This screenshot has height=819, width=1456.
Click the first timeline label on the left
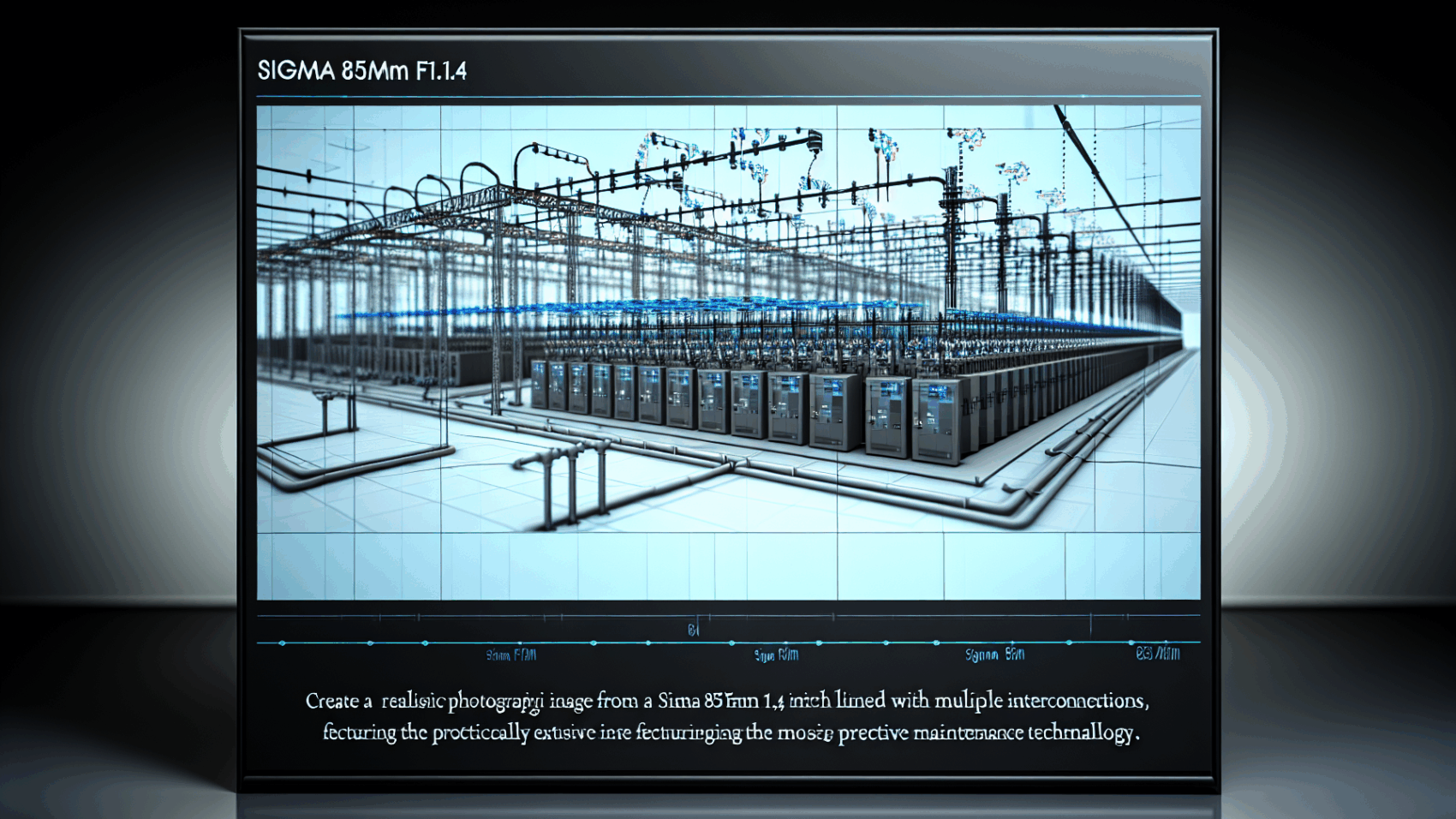(x=510, y=655)
